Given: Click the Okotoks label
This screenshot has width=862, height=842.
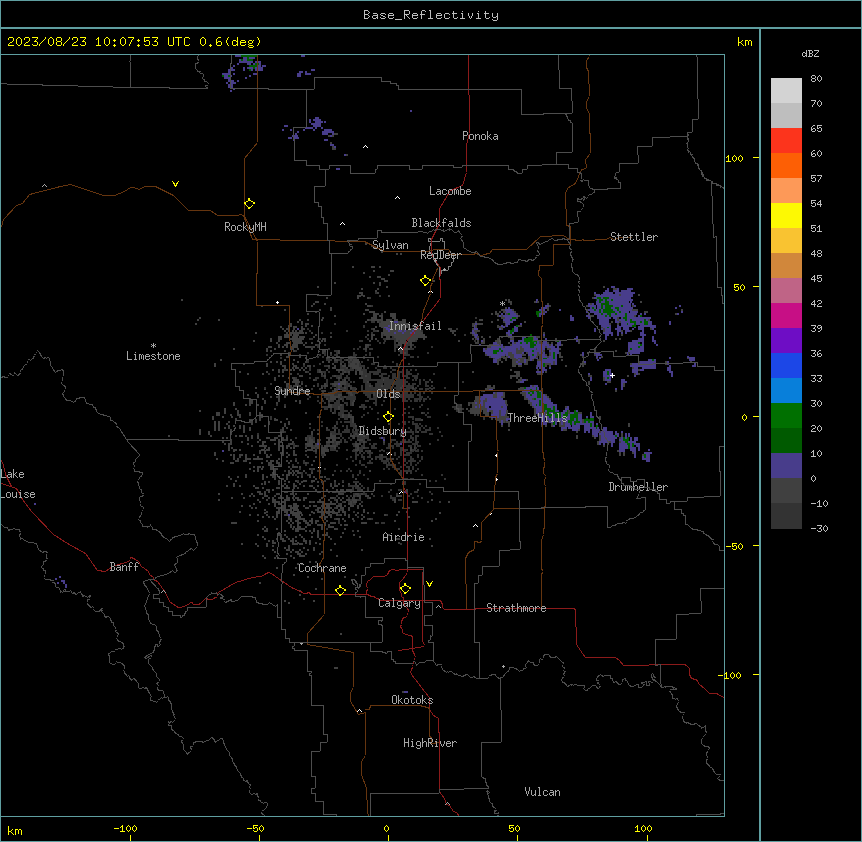Looking at the screenshot, I should (412, 700).
